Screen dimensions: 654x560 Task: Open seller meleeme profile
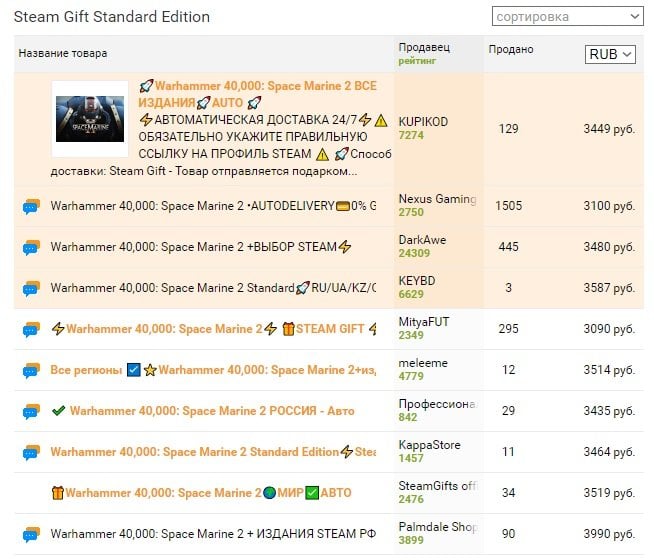423,363
